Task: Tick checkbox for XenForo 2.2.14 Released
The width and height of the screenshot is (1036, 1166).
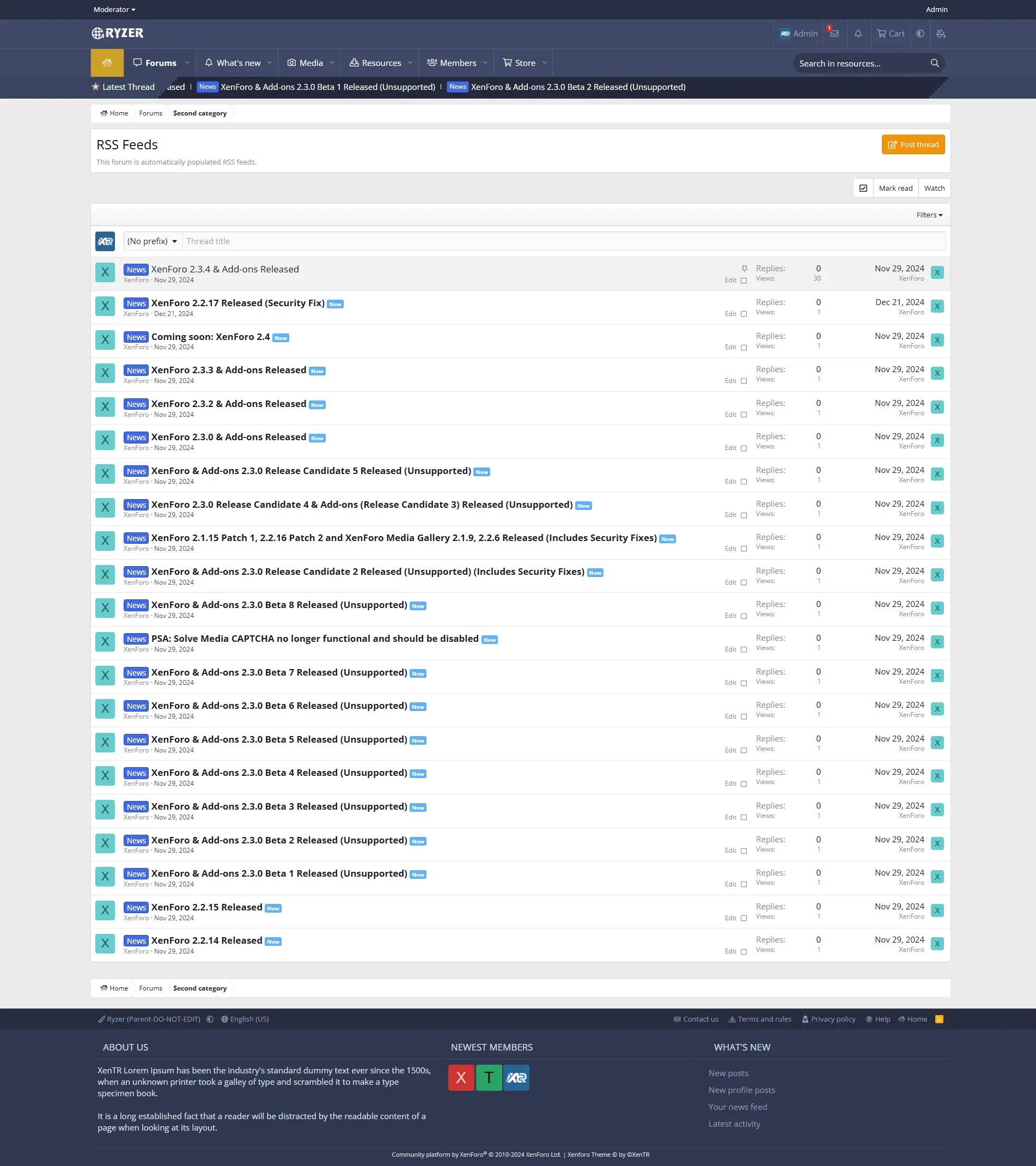Action: click(x=744, y=951)
